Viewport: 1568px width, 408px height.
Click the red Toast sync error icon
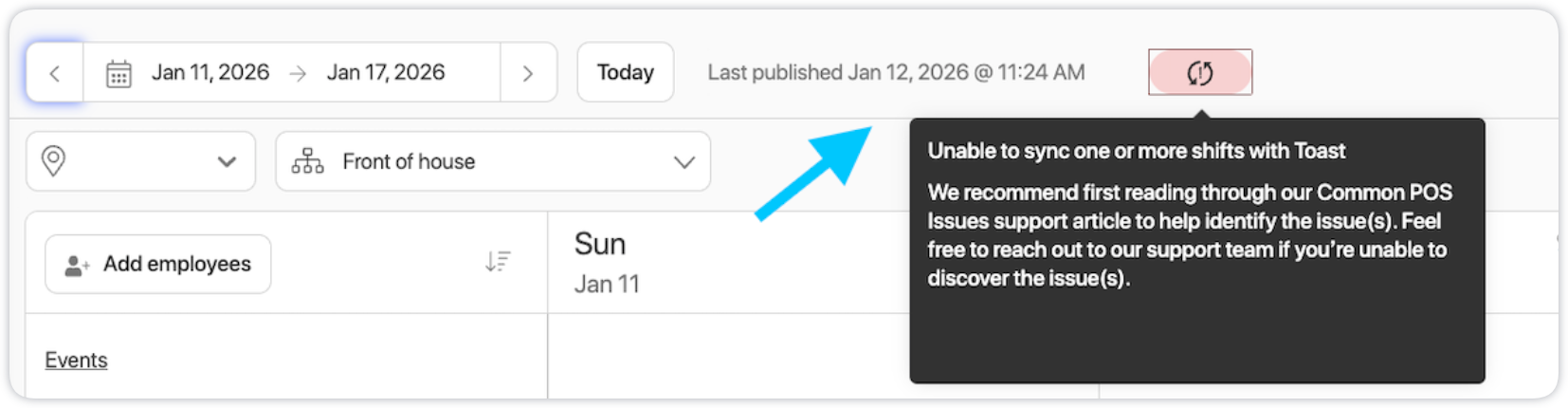click(x=1199, y=73)
